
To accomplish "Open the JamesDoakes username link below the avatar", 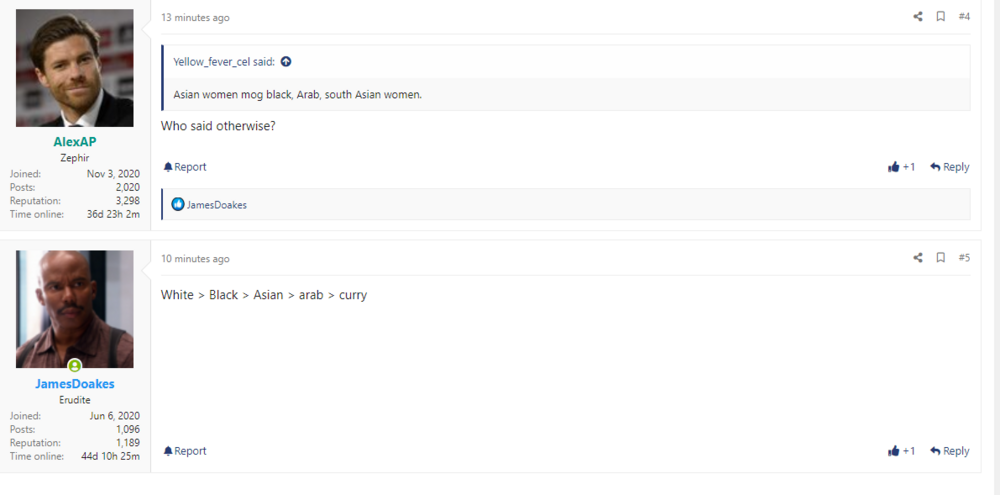I will (75, 384).
